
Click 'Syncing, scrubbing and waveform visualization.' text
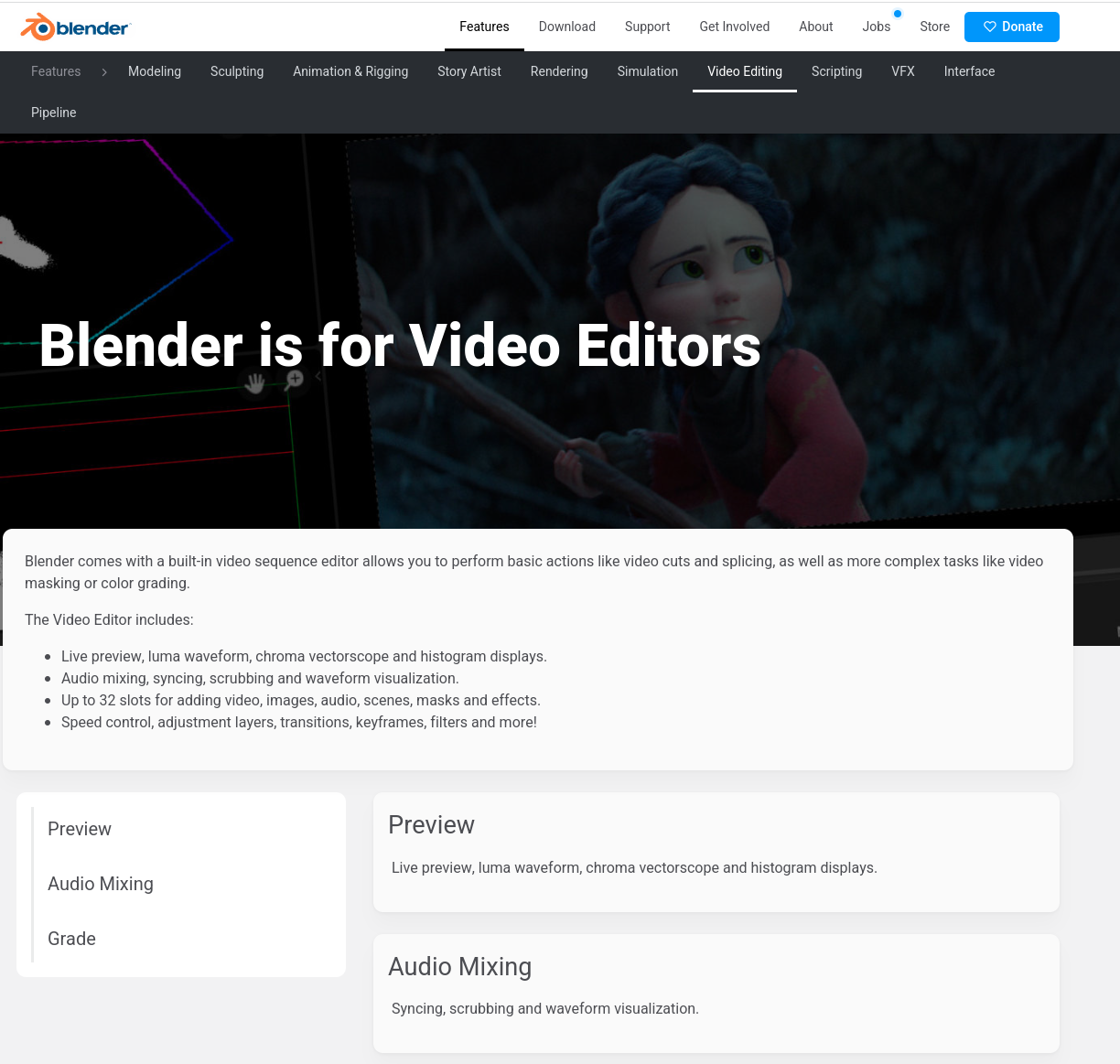(545, 1008)
